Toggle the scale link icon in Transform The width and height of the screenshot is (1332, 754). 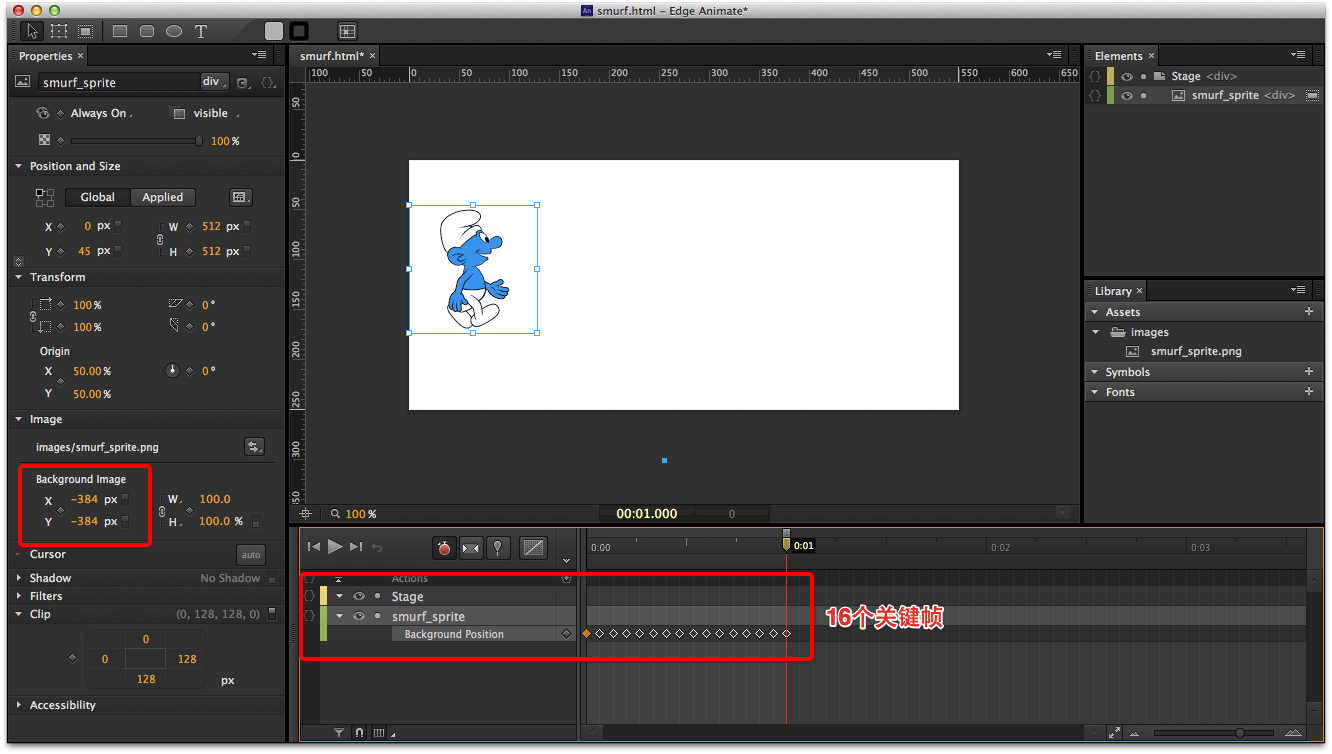pyautogui.click(x=32, y=316)
